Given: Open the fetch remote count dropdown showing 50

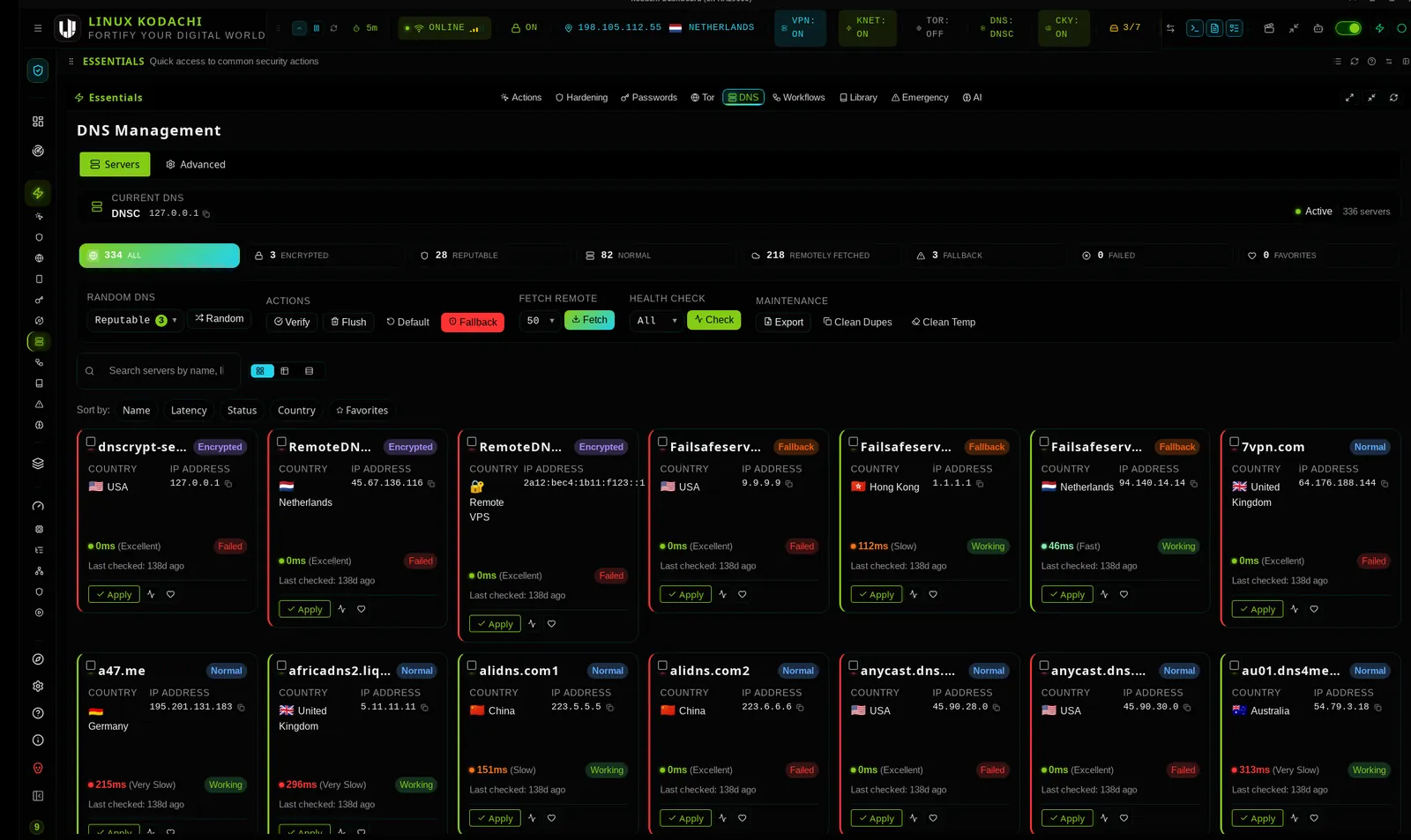Looking at the screenshot, I should coord(540,321).
